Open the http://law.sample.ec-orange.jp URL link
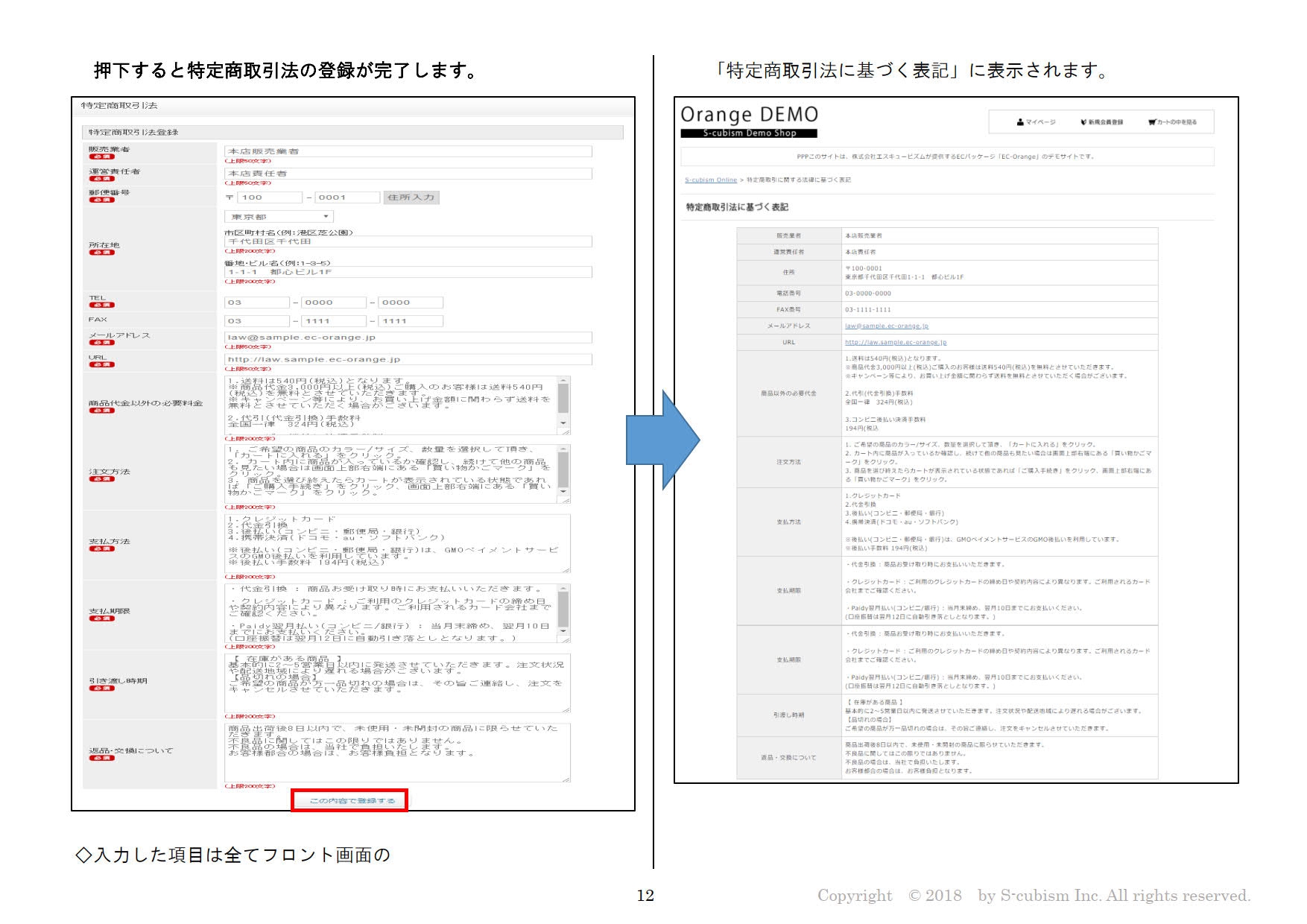 pos(895,343)
